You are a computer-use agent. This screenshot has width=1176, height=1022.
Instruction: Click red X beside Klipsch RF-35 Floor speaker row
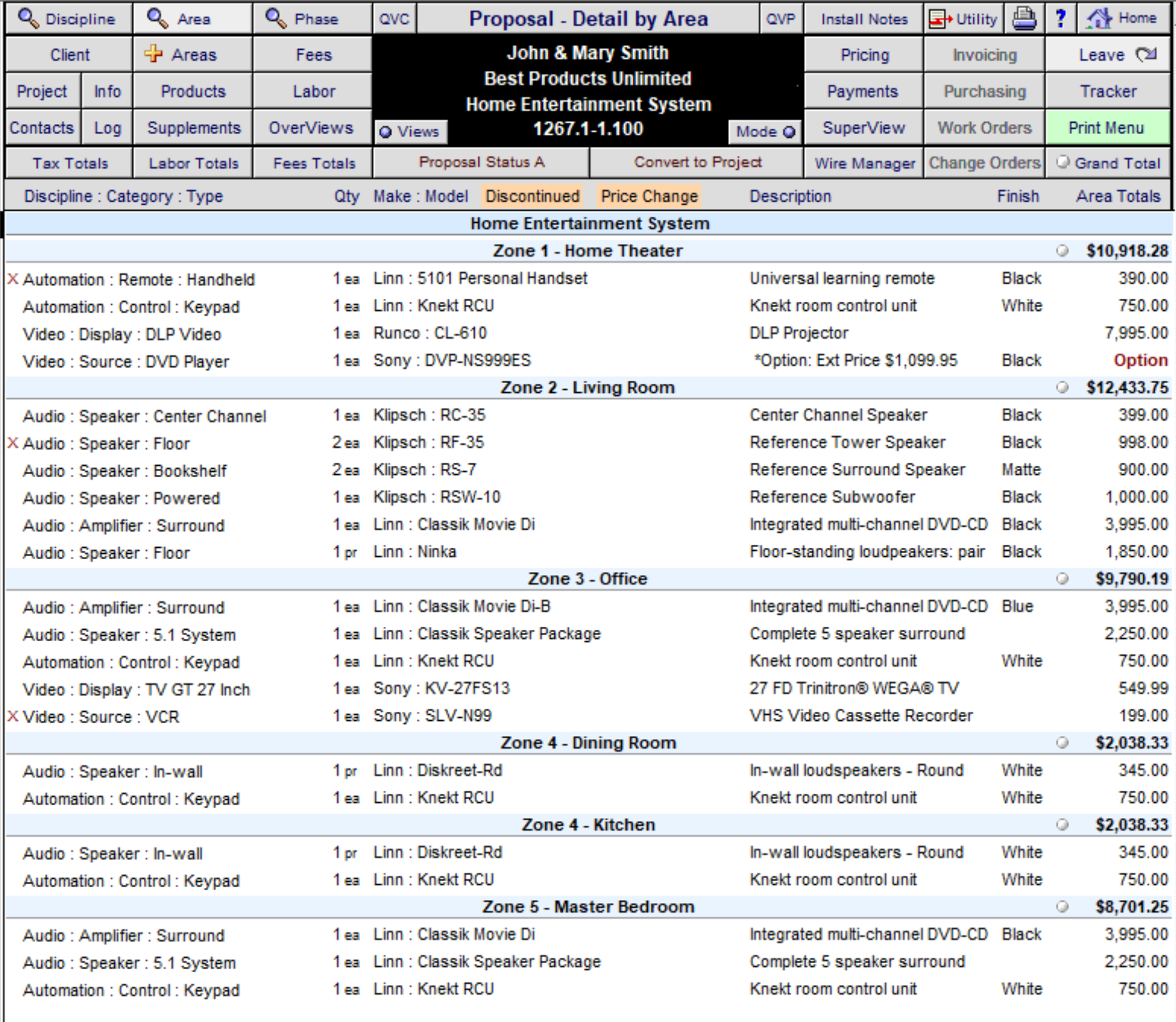(13, 443)
